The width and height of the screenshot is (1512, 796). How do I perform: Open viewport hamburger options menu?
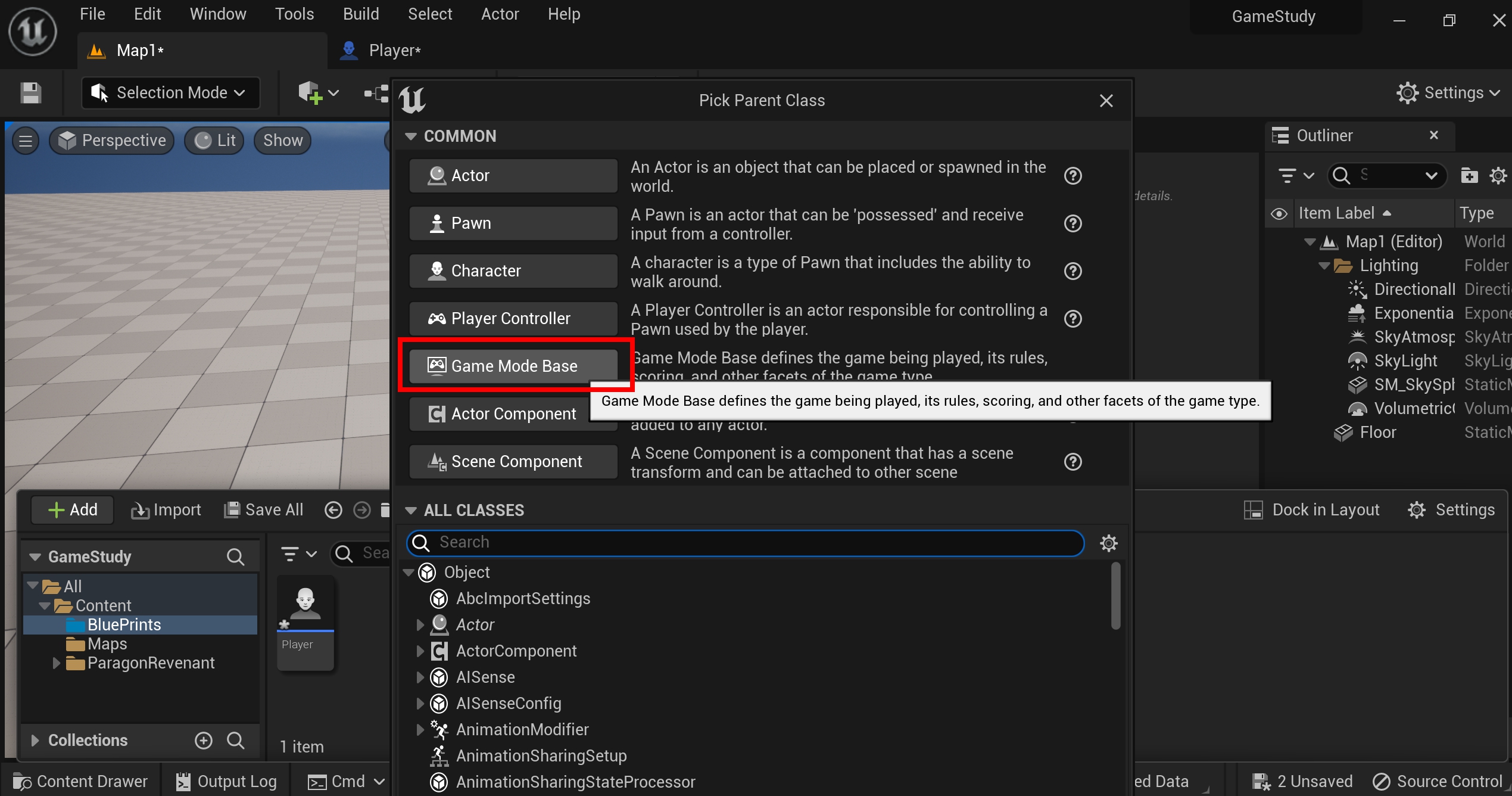(26, 141)
